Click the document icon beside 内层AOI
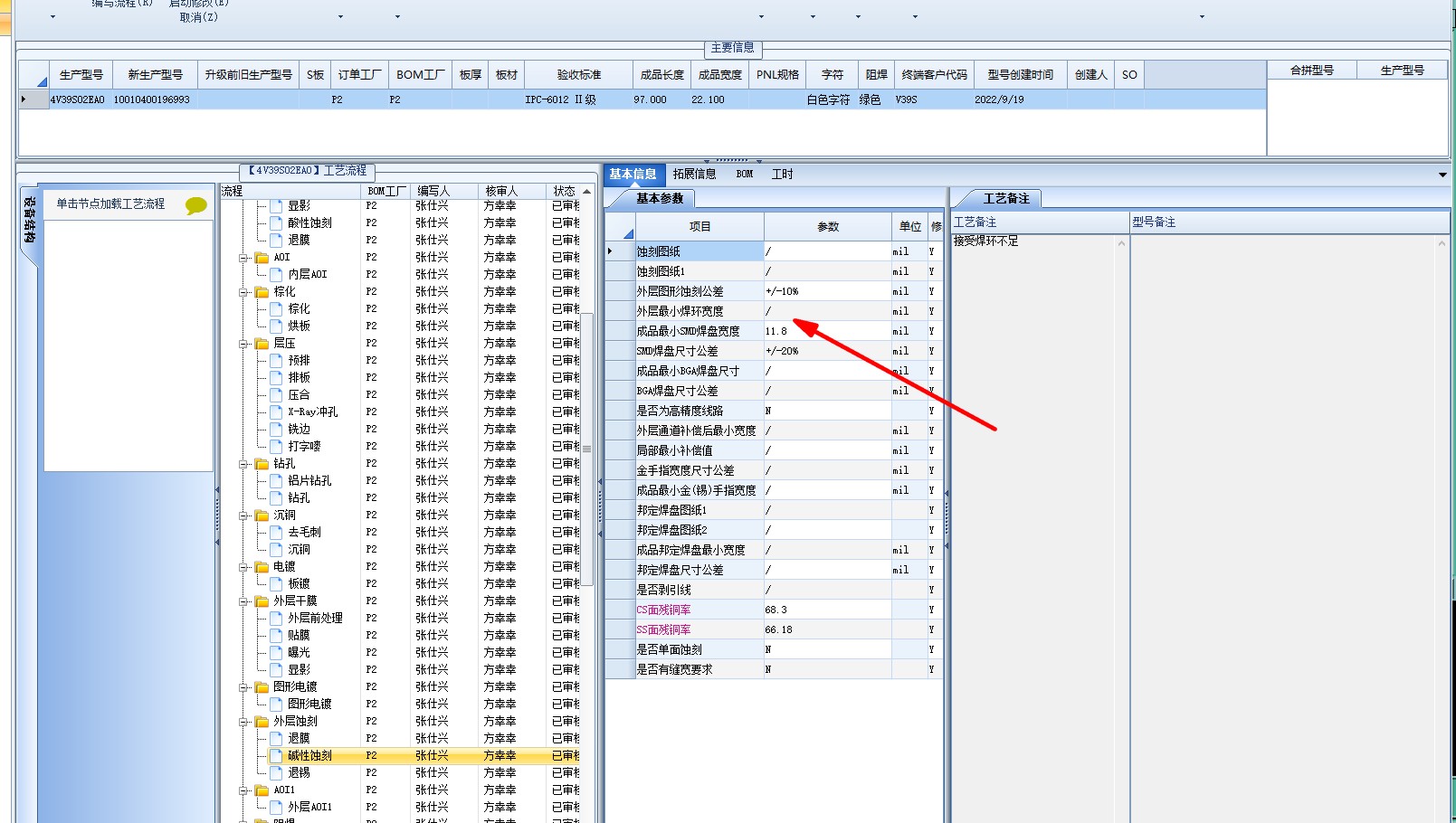 277,274
